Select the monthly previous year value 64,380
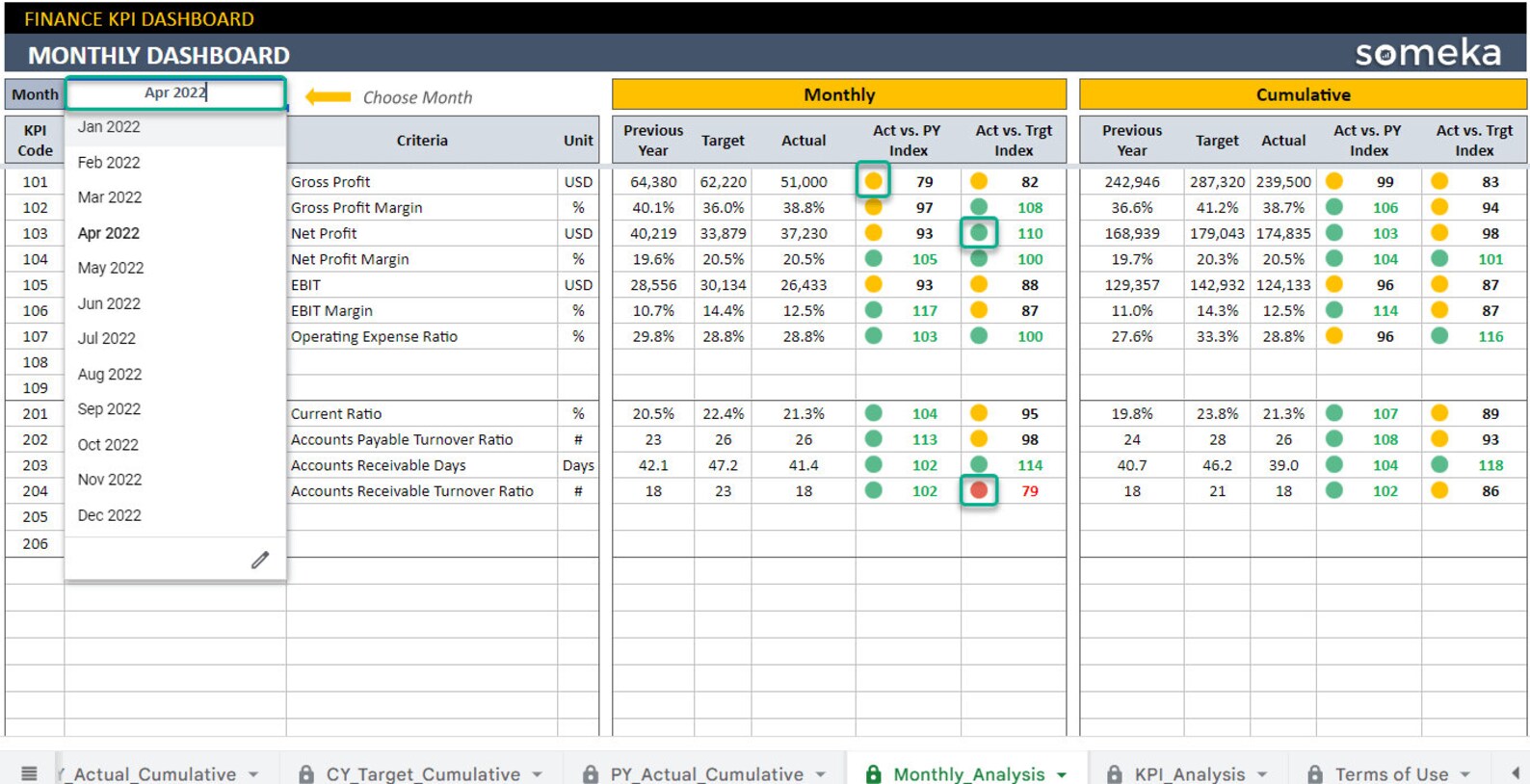The image size is (1530, 784). pos(653,181)
